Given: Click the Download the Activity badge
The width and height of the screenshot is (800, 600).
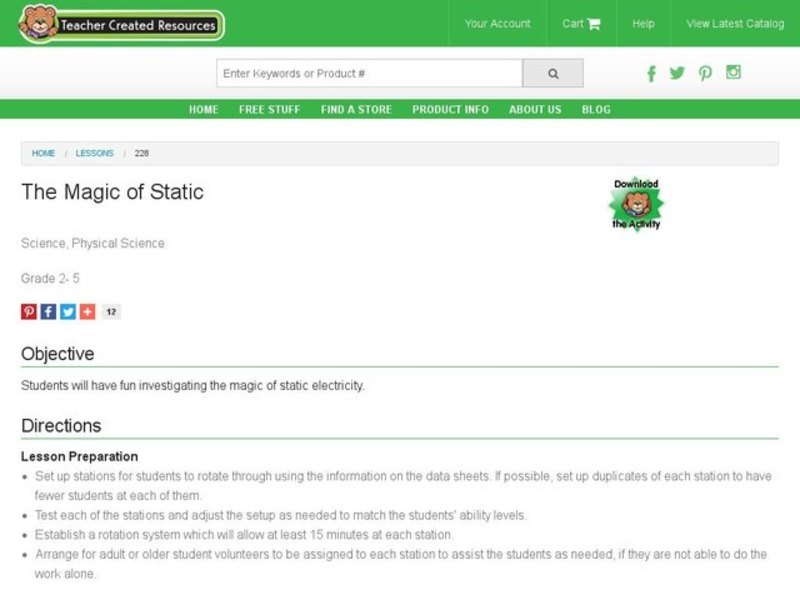Looking at the screenshot, I should [638, 202].
